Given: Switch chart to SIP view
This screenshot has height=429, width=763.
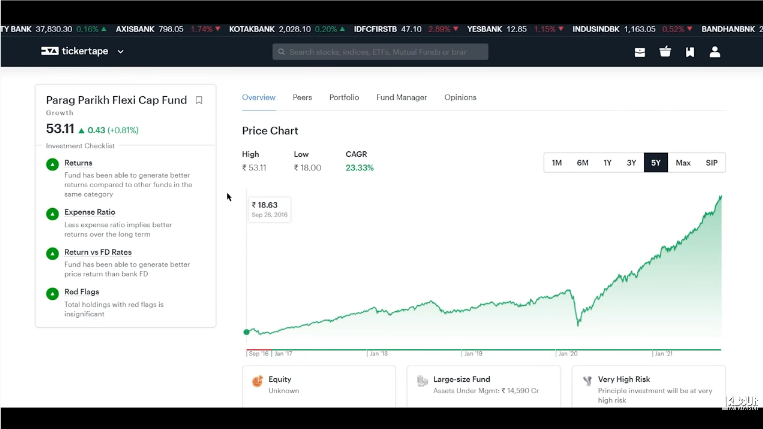Looking at the screenshot, I should [x=711, y=162].
